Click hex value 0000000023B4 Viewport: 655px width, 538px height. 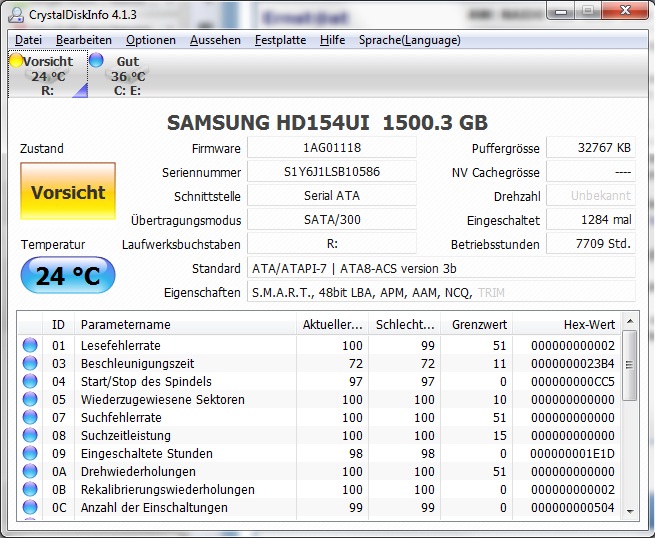point(573,363)
